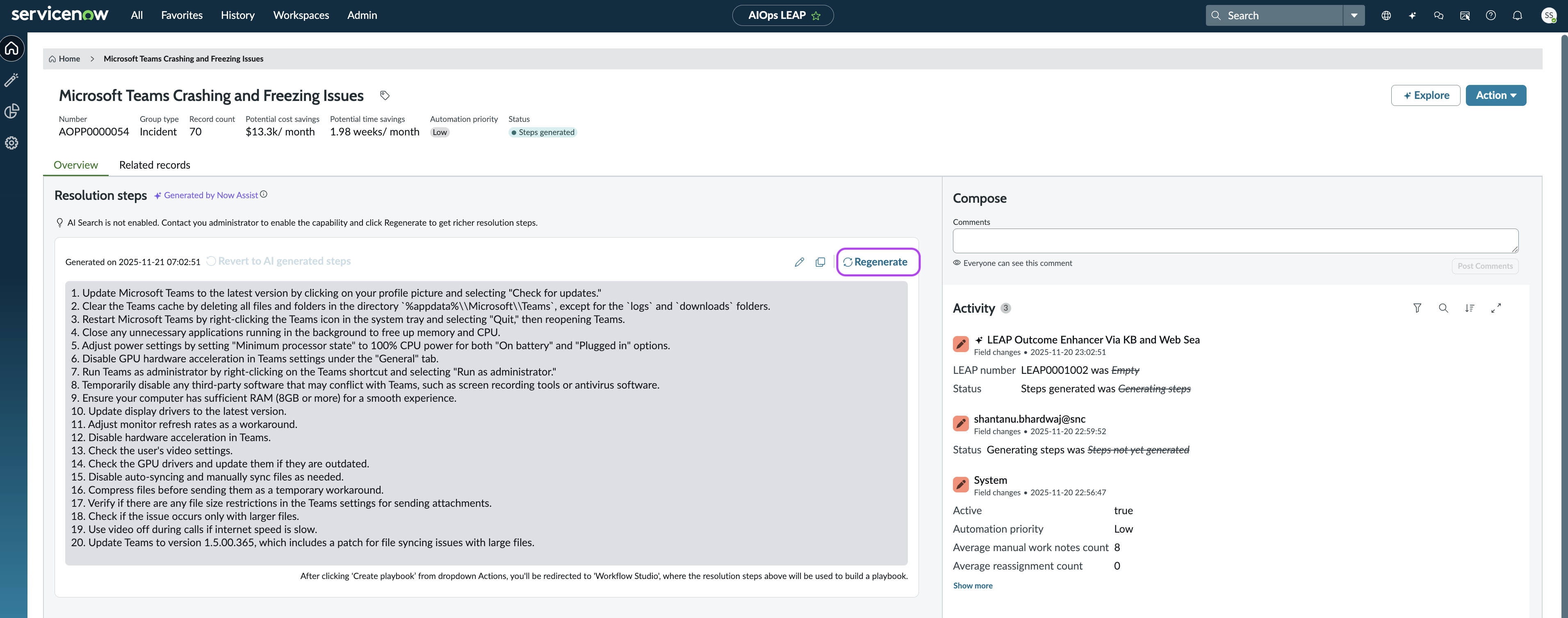Click the pencil icon beside LEAP Outcome Enhancer entry
This screenshot has height=618, width=1568.
point(960,344)
